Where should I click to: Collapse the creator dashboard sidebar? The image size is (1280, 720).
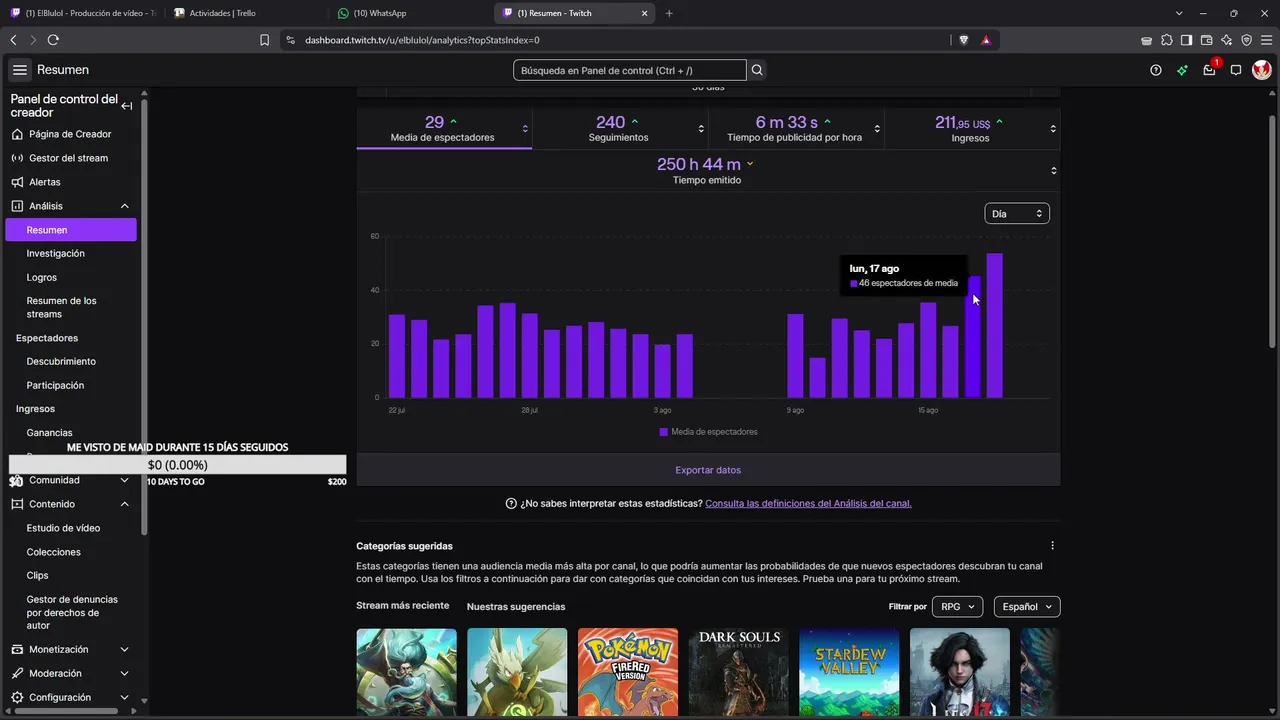(127, 106)
